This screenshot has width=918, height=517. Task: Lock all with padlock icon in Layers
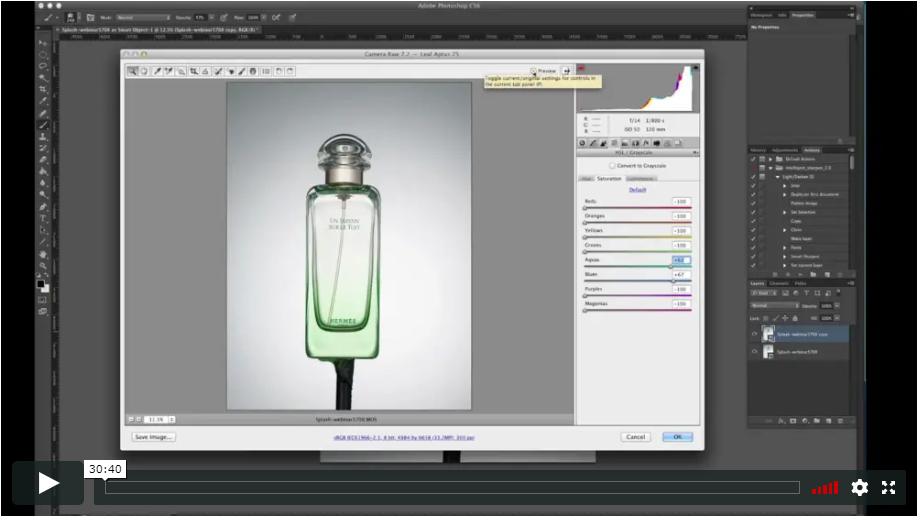[x=795, y=318]
